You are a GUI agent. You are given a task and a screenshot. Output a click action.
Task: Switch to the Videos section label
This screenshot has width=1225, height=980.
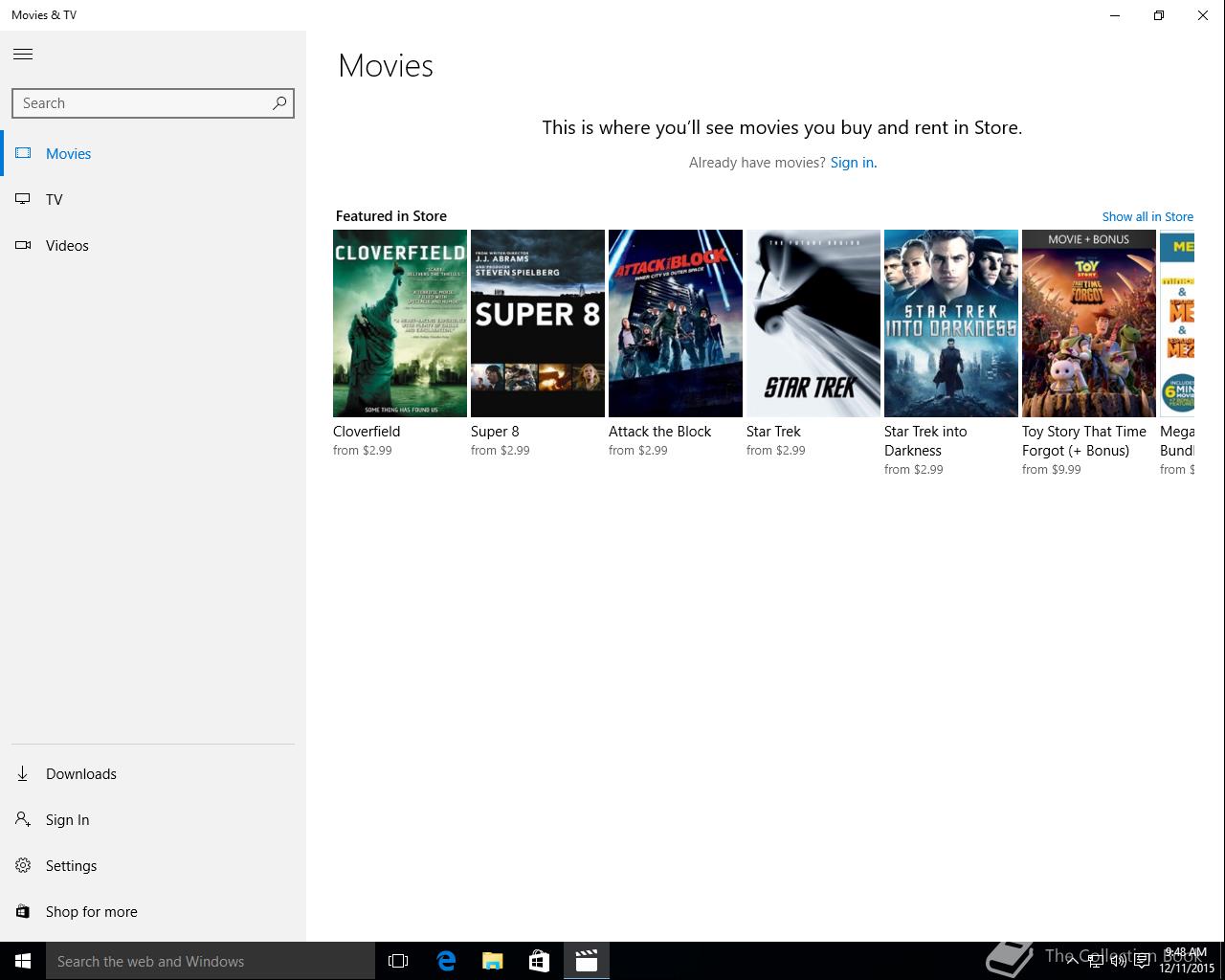pos(67,245)
